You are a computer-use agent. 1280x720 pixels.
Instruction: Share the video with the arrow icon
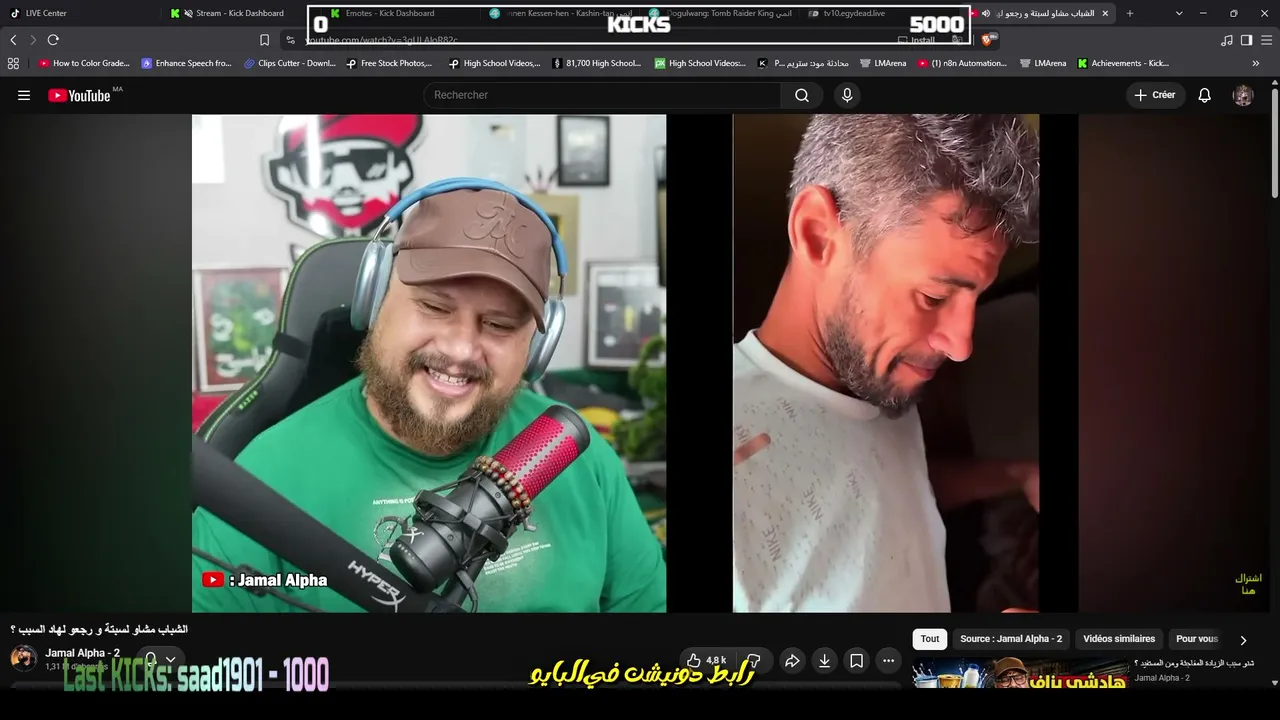coord(792,660)
